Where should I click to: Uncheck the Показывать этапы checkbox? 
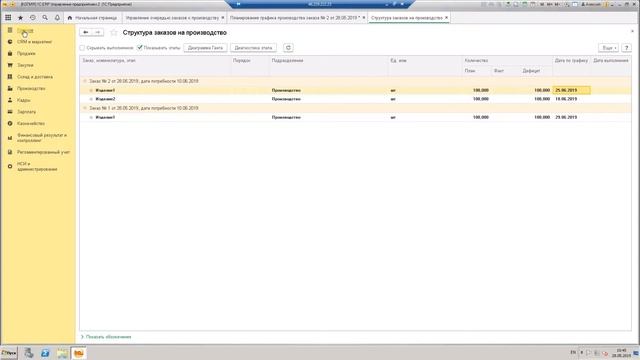140,48
